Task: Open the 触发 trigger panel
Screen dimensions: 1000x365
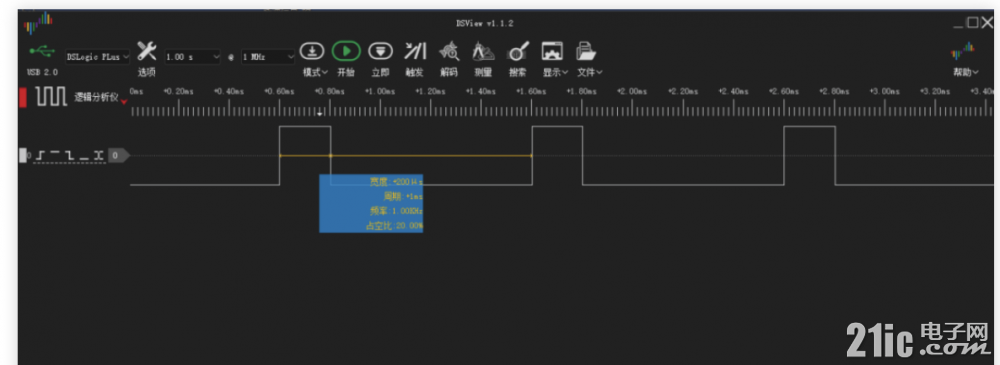Action: pos(415,51)
